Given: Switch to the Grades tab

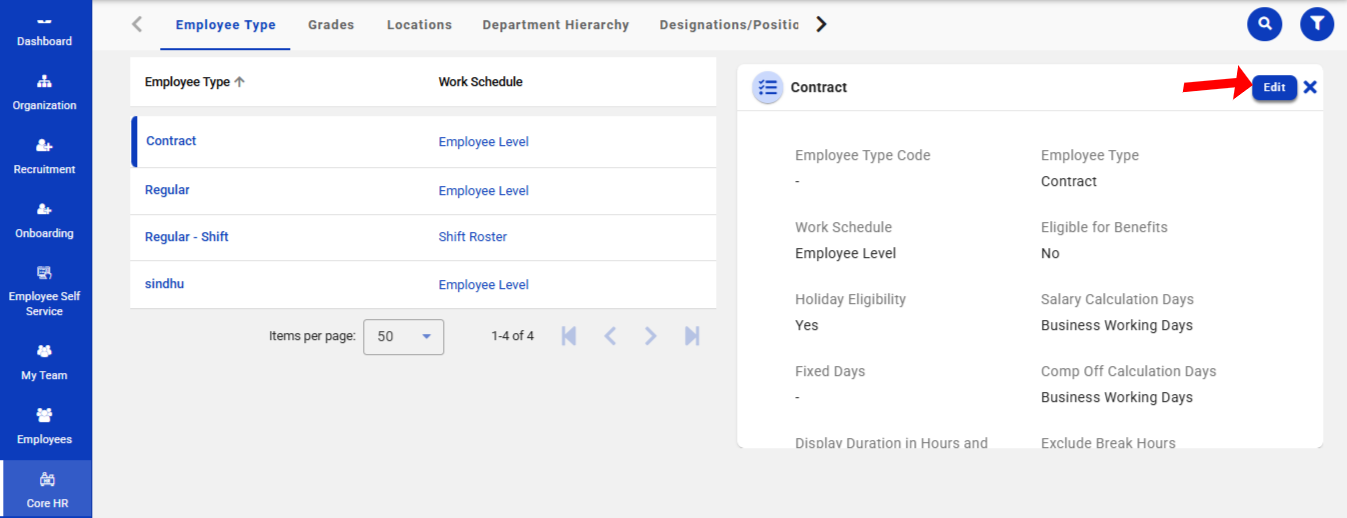Looking at the screenshot, I should pos(331,25).
